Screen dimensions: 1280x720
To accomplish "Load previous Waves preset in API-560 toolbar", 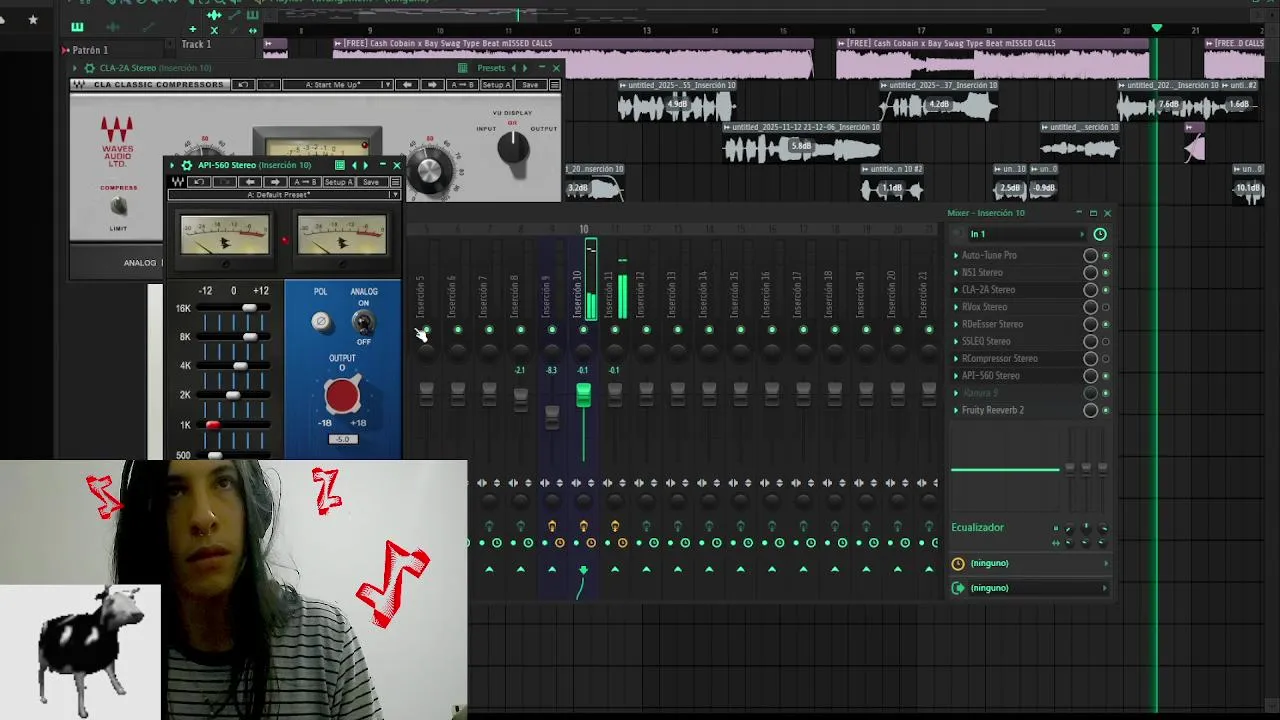I will [250, 182].
